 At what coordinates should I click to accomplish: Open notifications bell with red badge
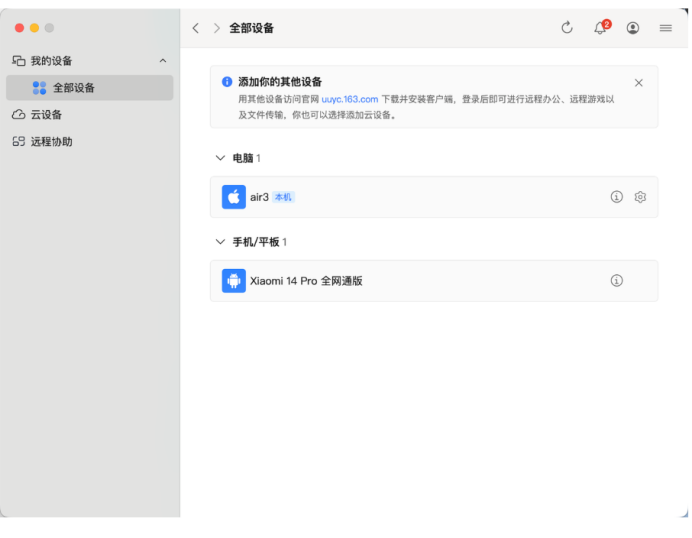point(600,28)
